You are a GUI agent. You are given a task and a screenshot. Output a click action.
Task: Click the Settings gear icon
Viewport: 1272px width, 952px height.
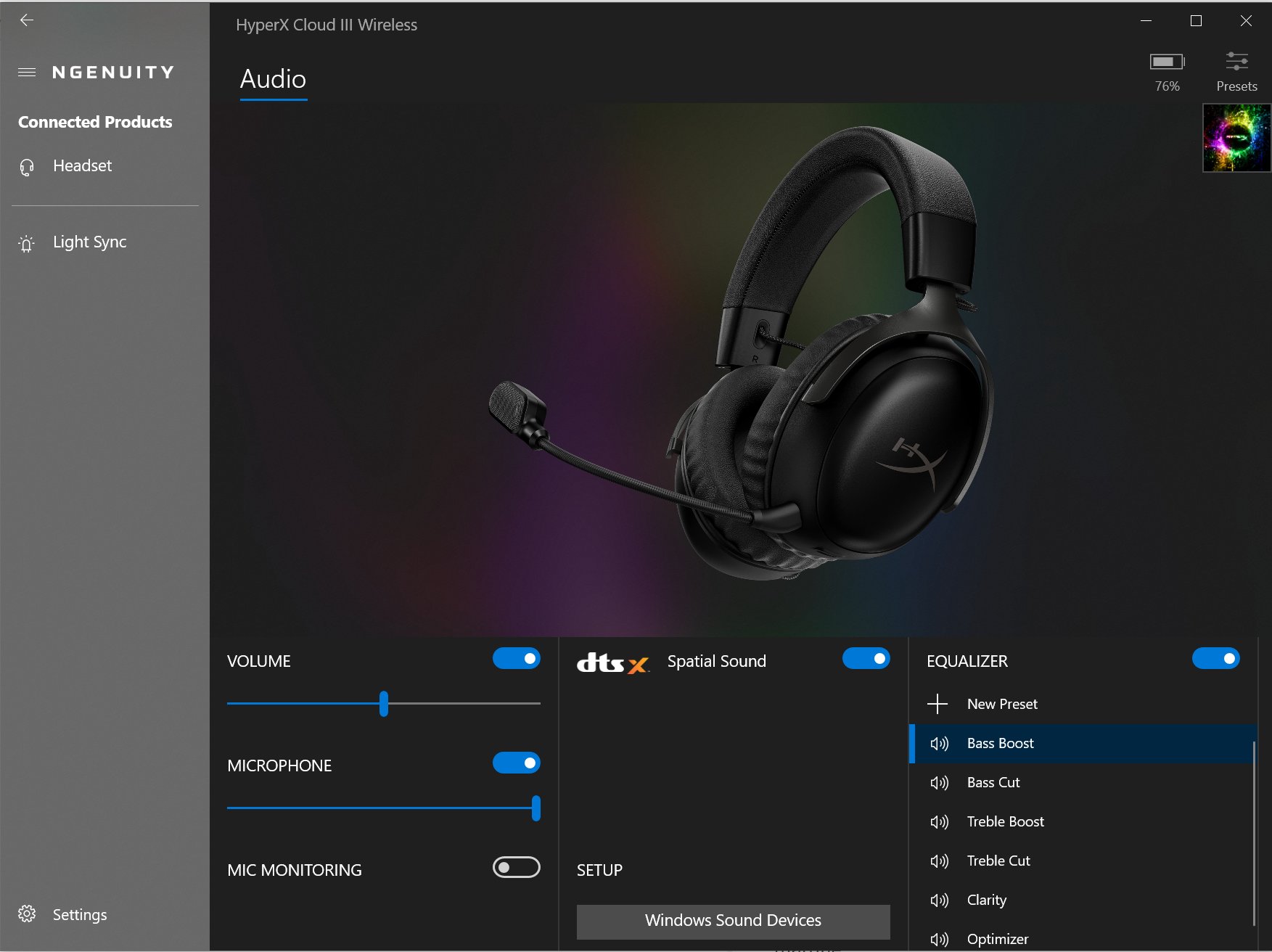27,914
